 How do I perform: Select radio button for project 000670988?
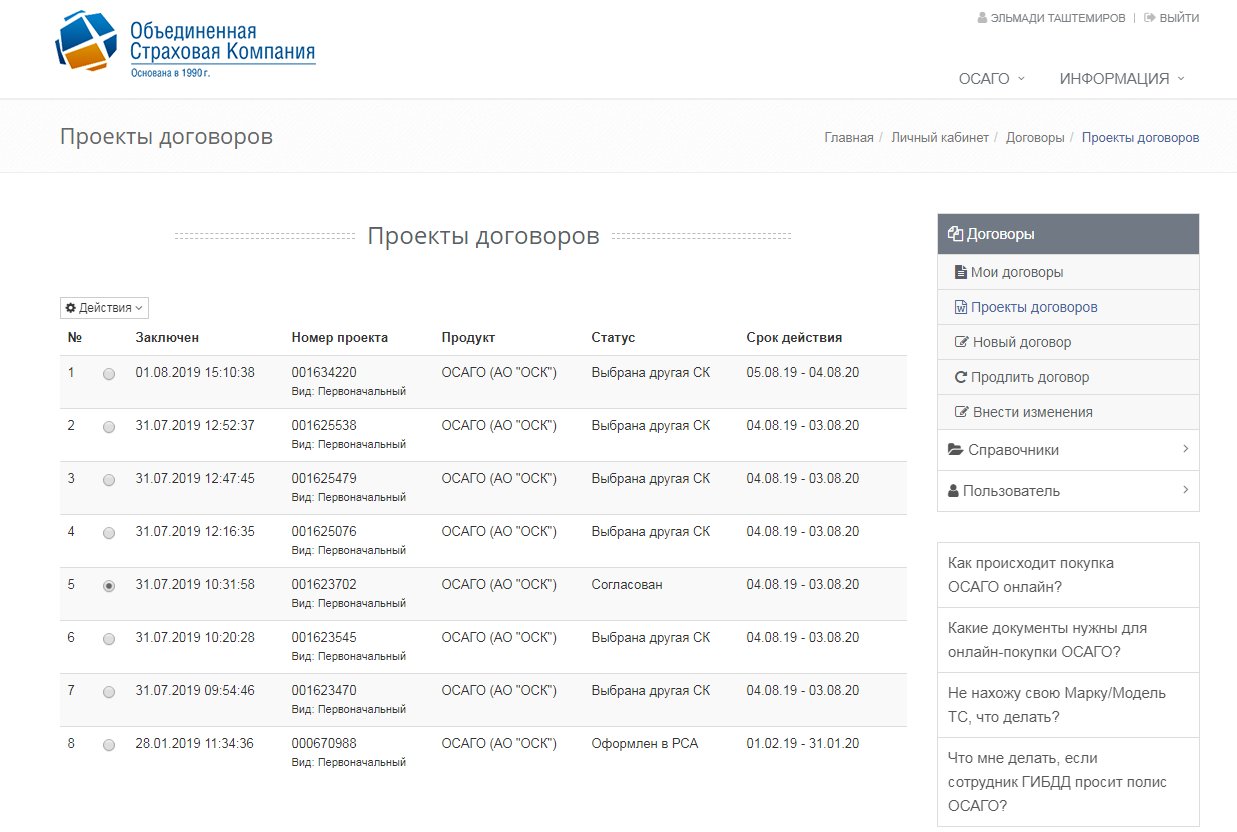[x=109, y=745]
